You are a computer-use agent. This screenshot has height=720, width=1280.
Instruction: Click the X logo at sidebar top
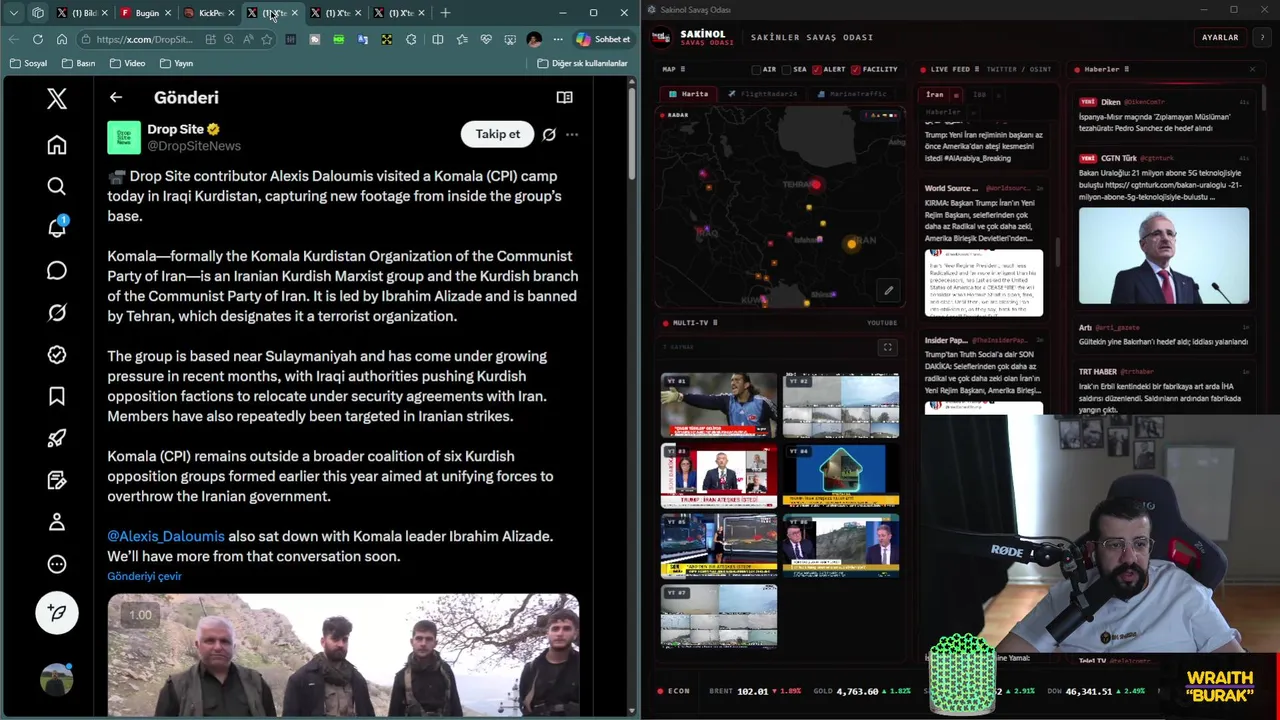[x=57, y=97]
